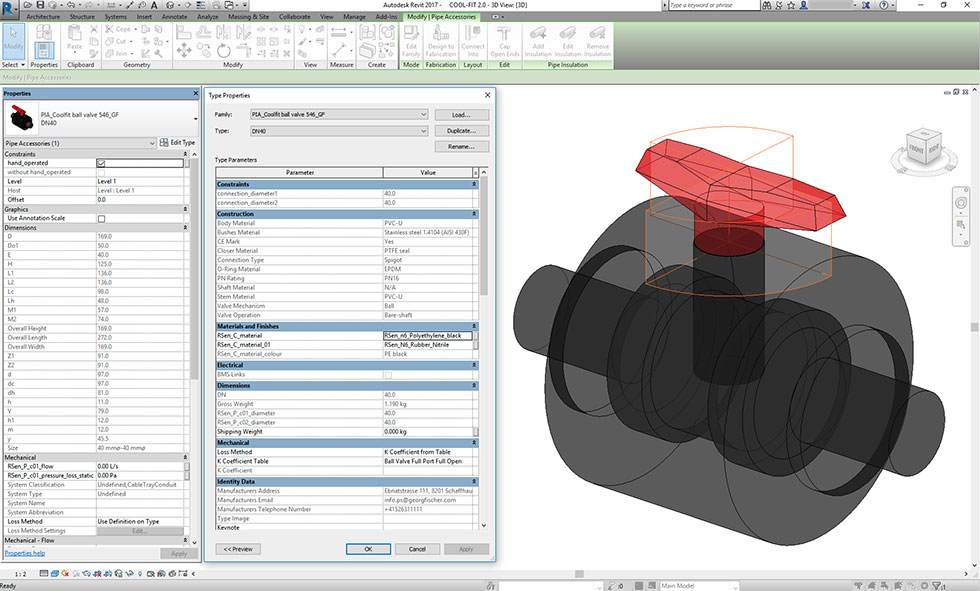The height and width of the screenshot is (591, 980).
Task: Click the << Preview button
Action: [x=238, y=549]
